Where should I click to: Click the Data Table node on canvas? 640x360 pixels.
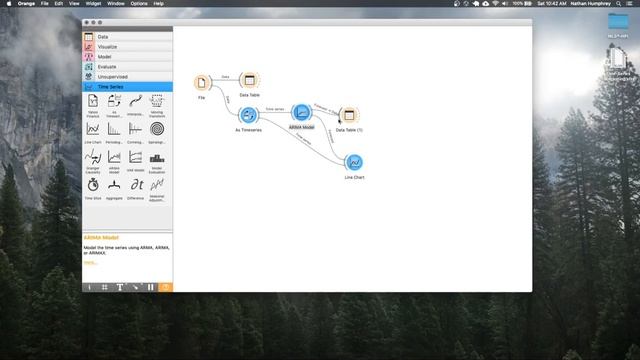pyautogui.click(x=249, y=80)
